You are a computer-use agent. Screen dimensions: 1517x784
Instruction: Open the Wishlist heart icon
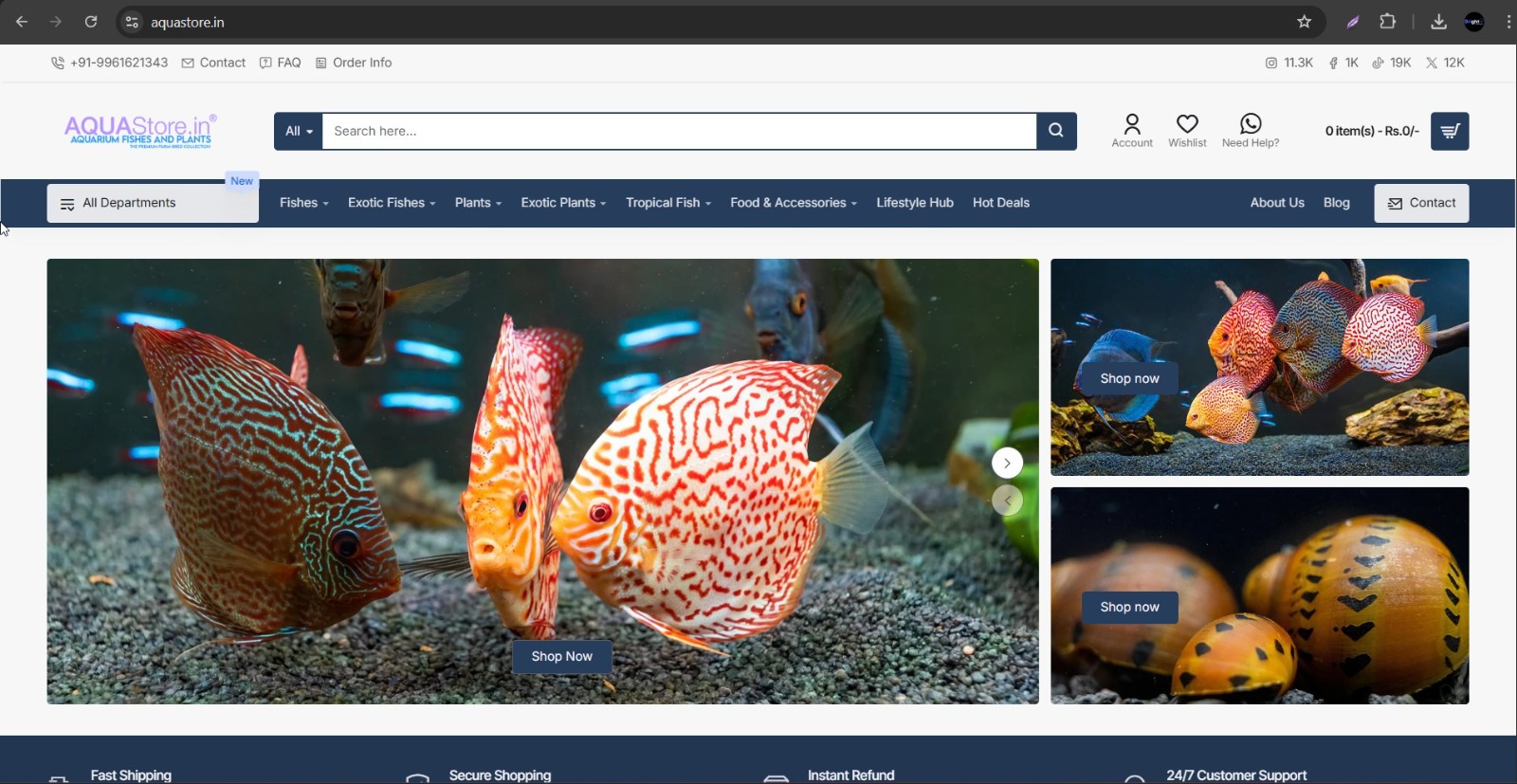tap(1187, 124)
